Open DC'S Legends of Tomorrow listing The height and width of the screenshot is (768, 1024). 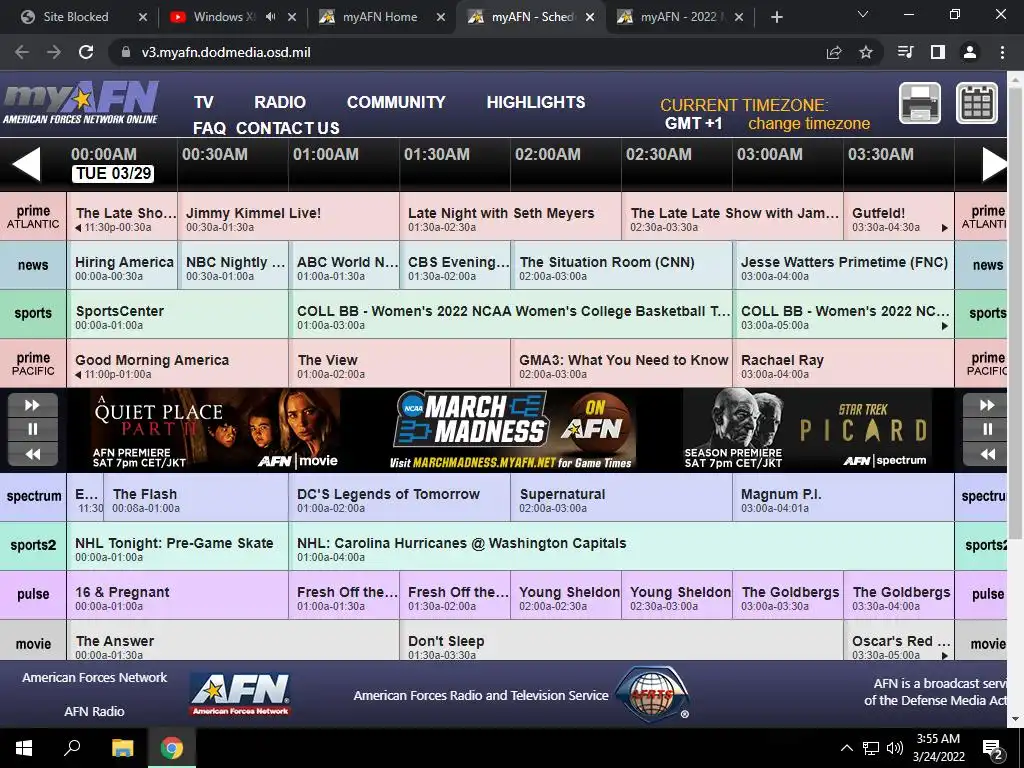(x=400, y=498)
